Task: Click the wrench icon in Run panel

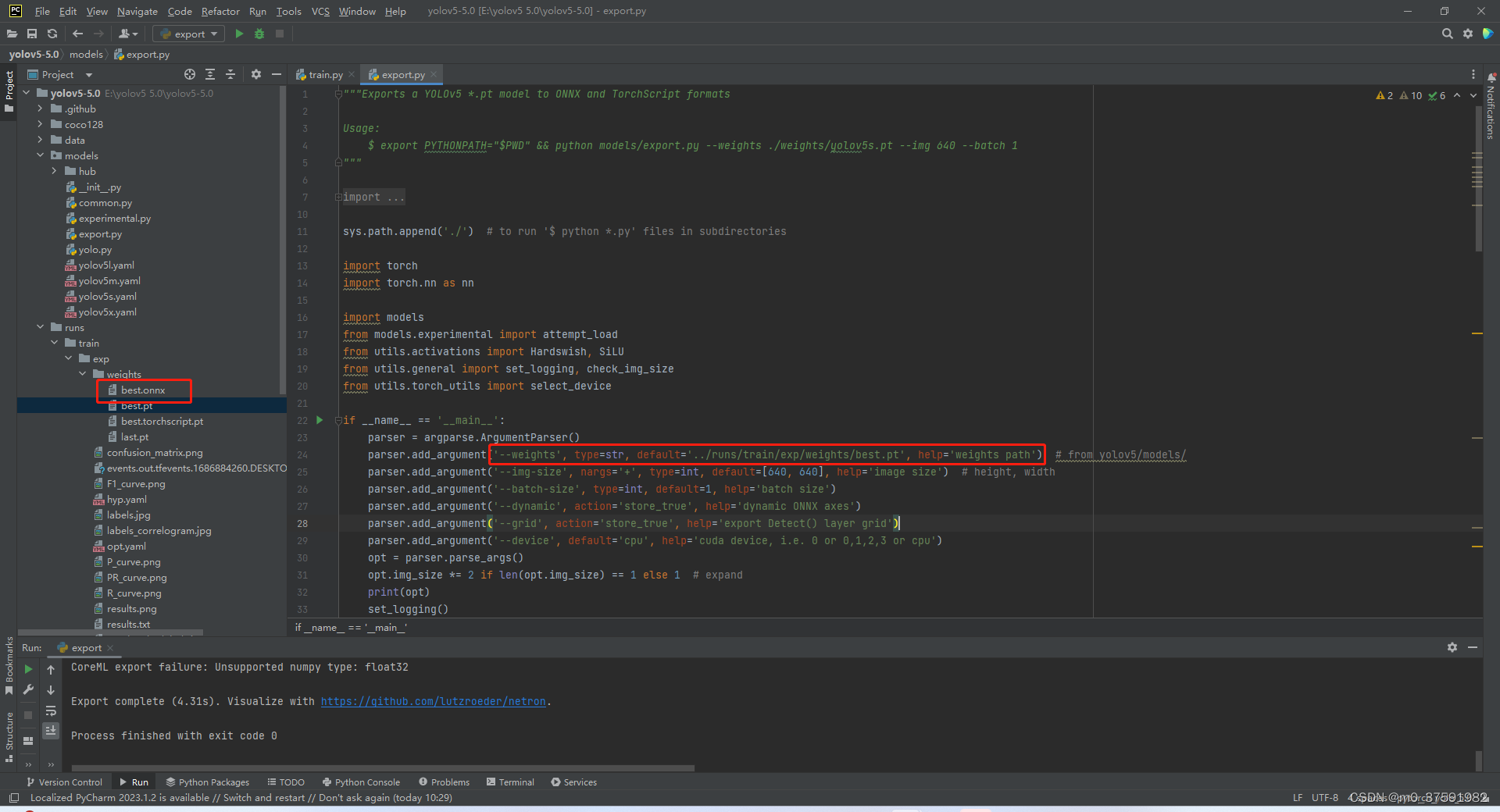Action: point(29,689)
